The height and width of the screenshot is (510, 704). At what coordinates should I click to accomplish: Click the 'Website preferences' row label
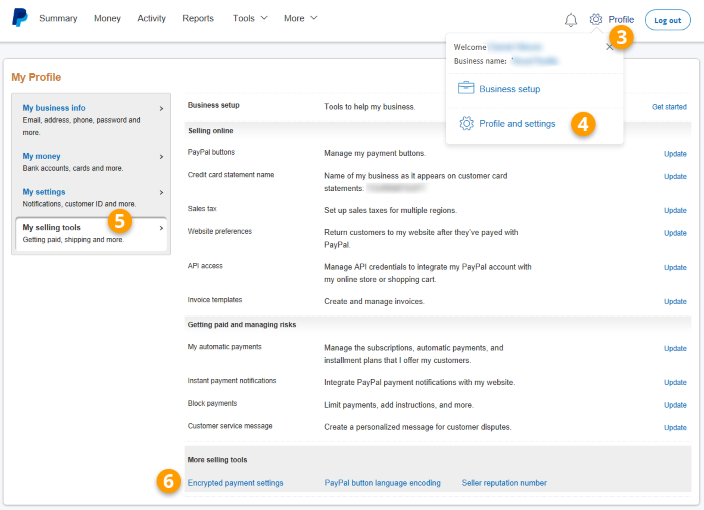tap(220, 231)
